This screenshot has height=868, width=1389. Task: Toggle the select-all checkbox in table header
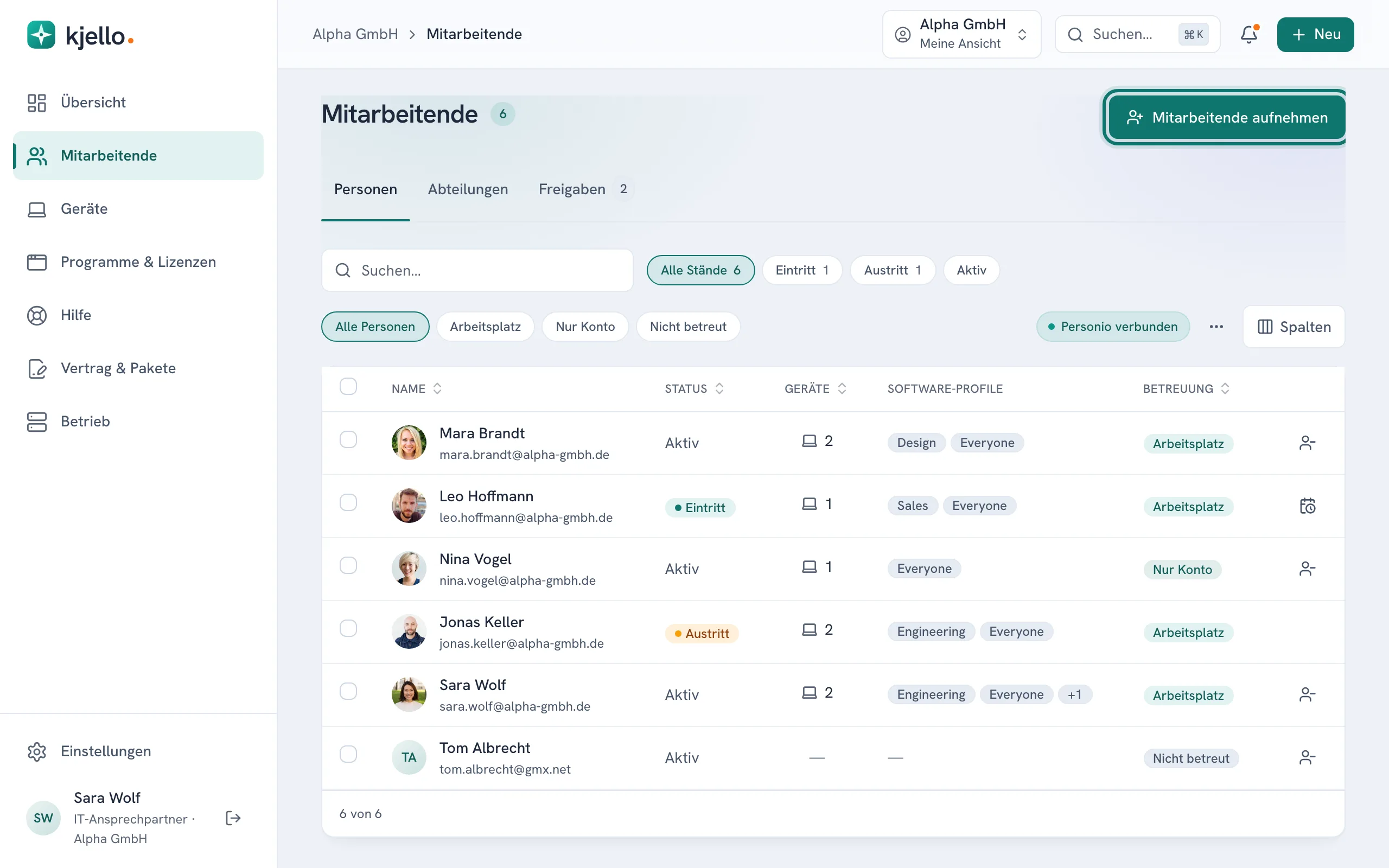point(348,386)
